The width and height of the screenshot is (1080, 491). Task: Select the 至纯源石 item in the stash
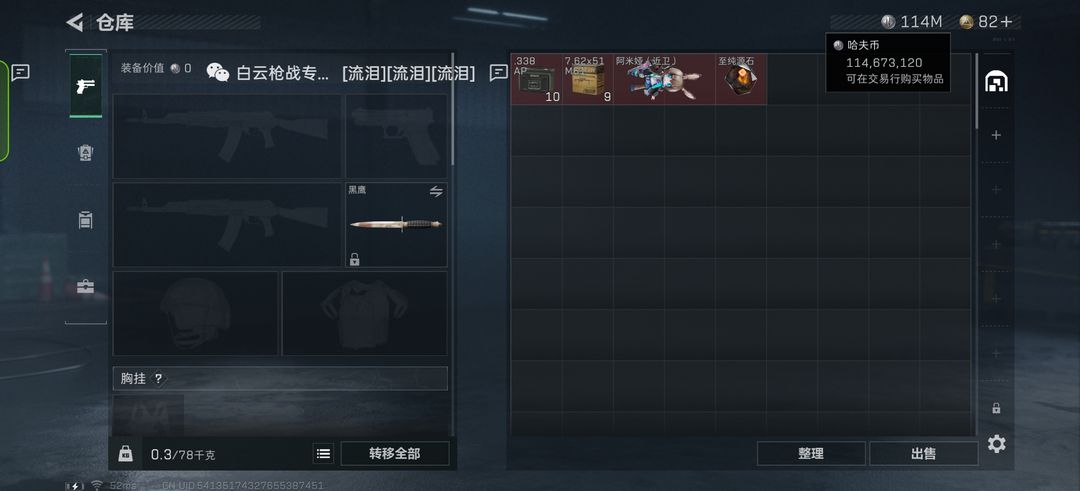click(x=741, y=80)
